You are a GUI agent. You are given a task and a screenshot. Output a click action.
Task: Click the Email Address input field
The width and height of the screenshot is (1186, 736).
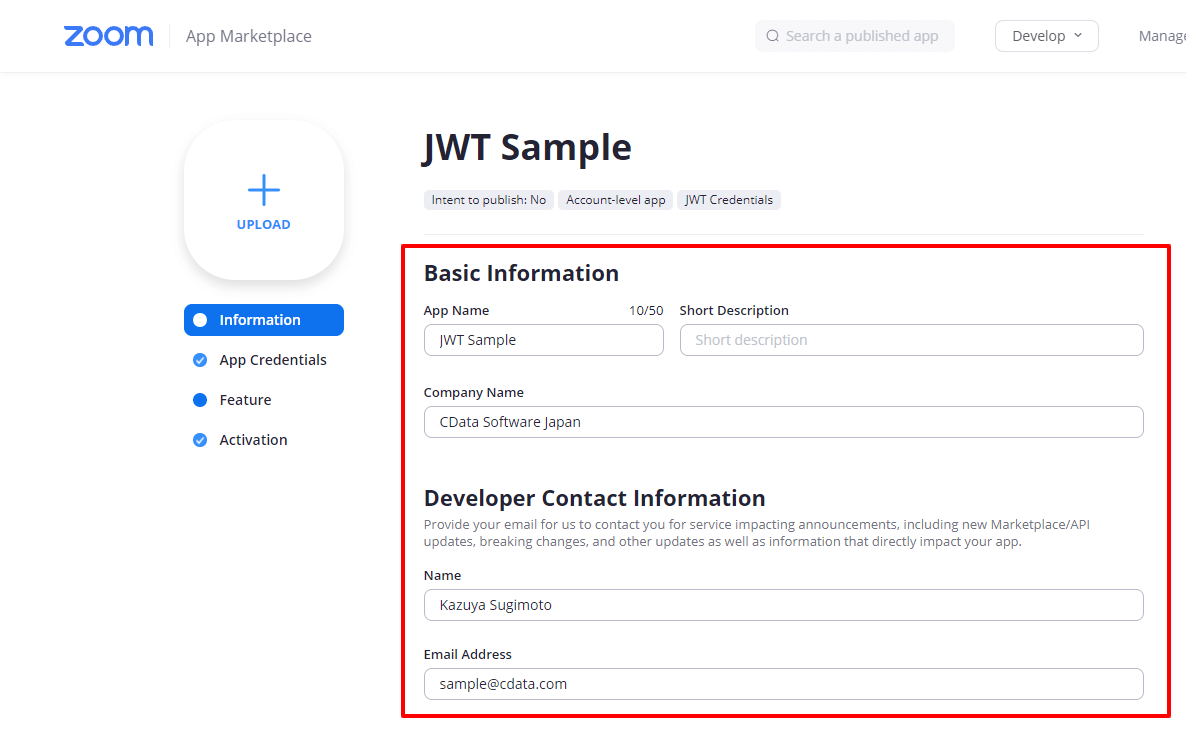click(x=784, y=684)
